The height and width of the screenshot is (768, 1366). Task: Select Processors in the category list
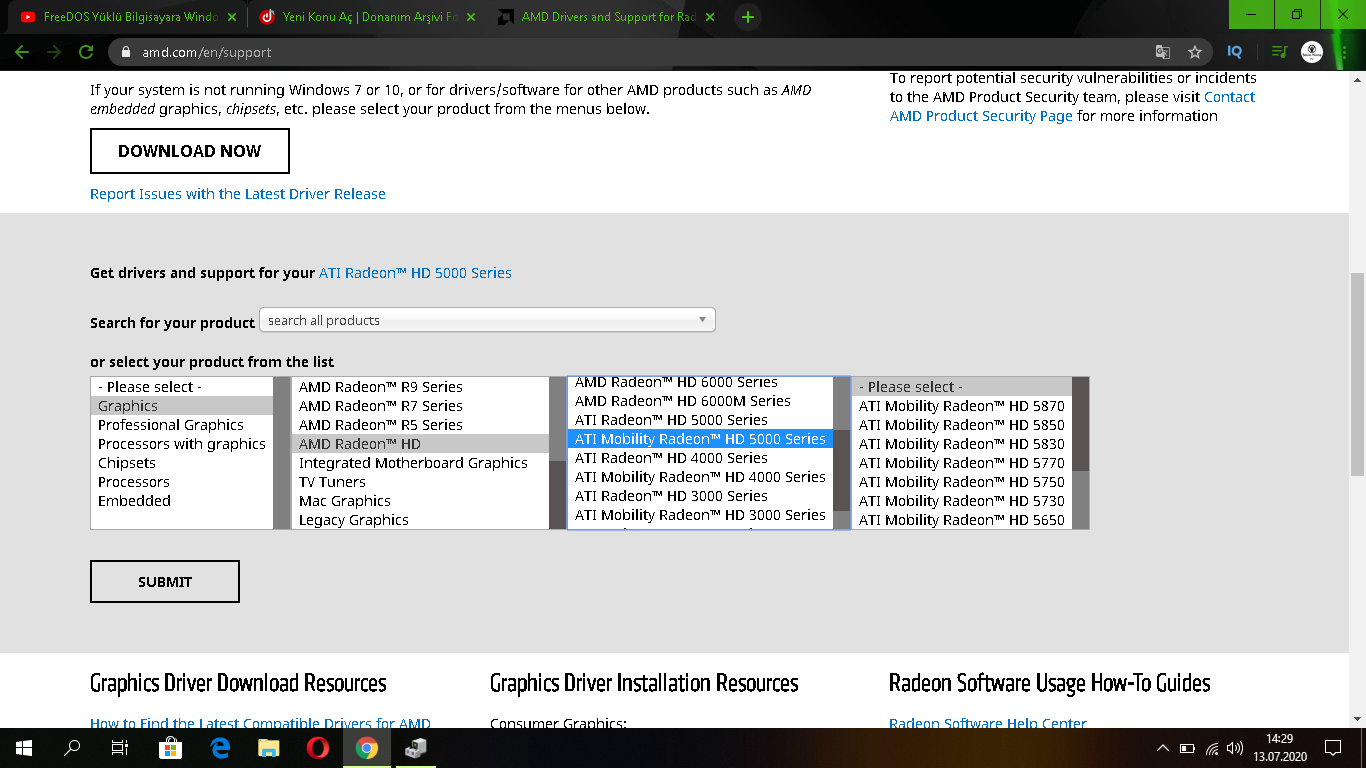[182, 482]
